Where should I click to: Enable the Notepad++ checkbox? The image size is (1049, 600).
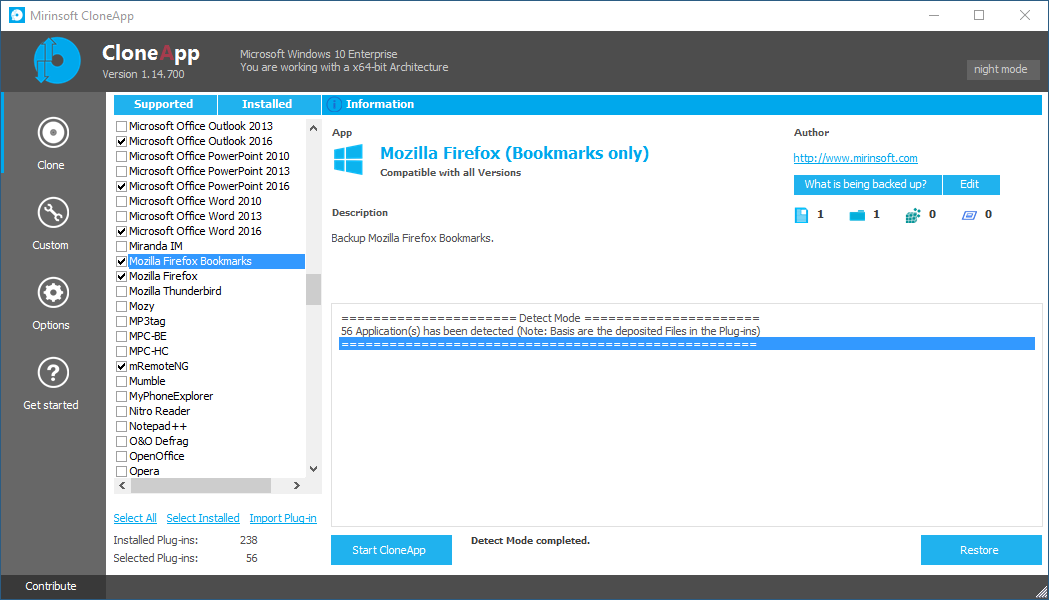pyautogui.click(x=122, y=426)
